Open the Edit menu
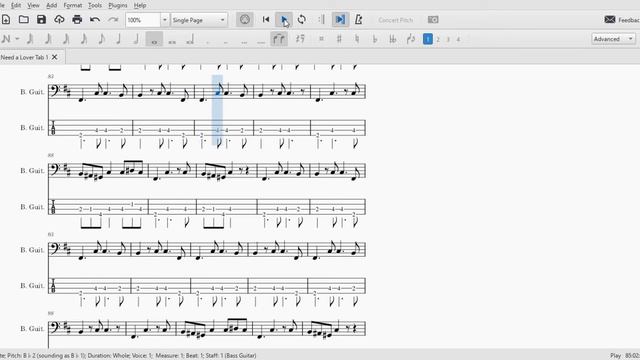Screen dimensions: 640x360 [x=16, y=5]
